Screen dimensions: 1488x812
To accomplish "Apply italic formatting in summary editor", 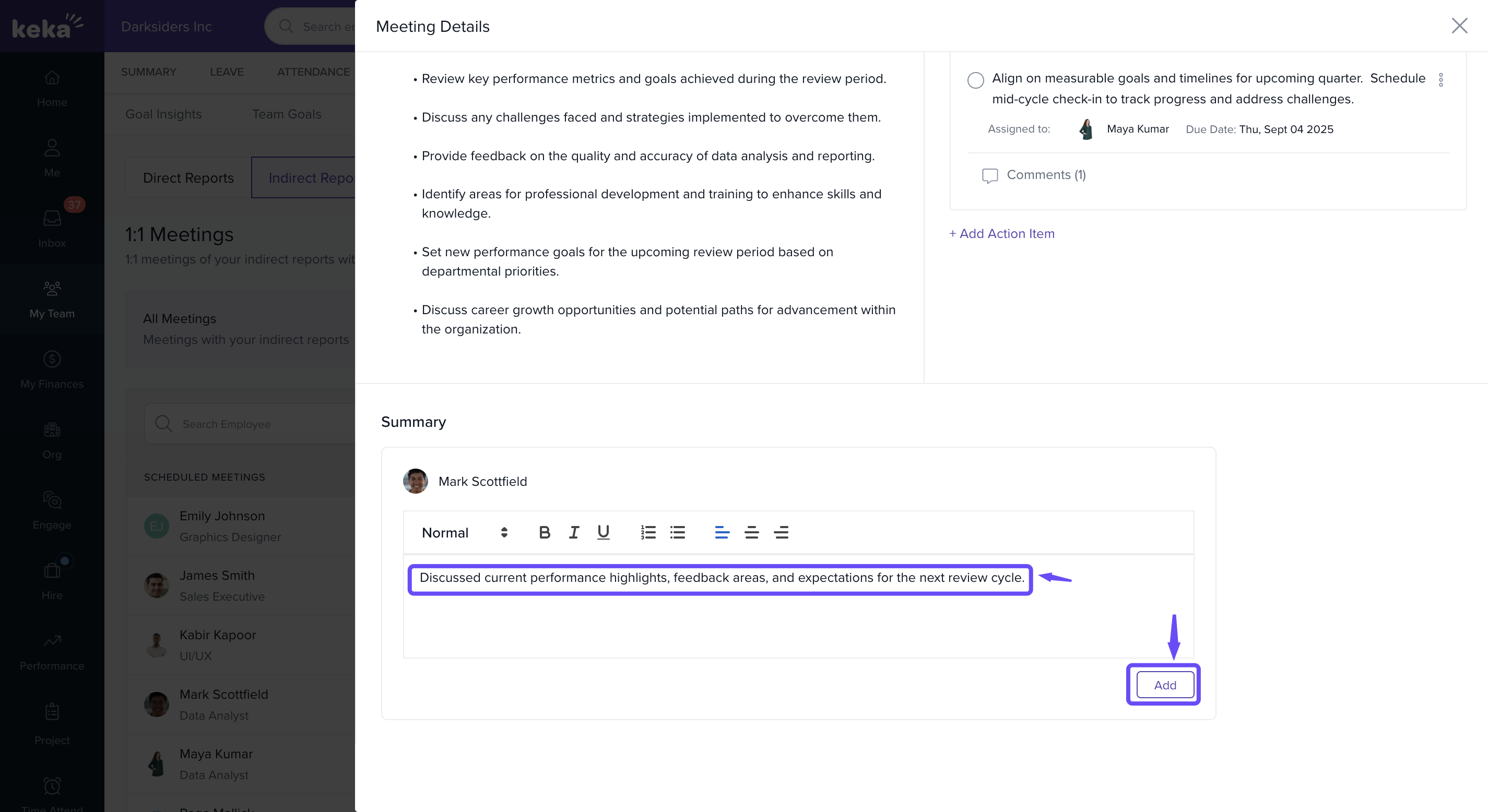I will [x=574, y=532].
